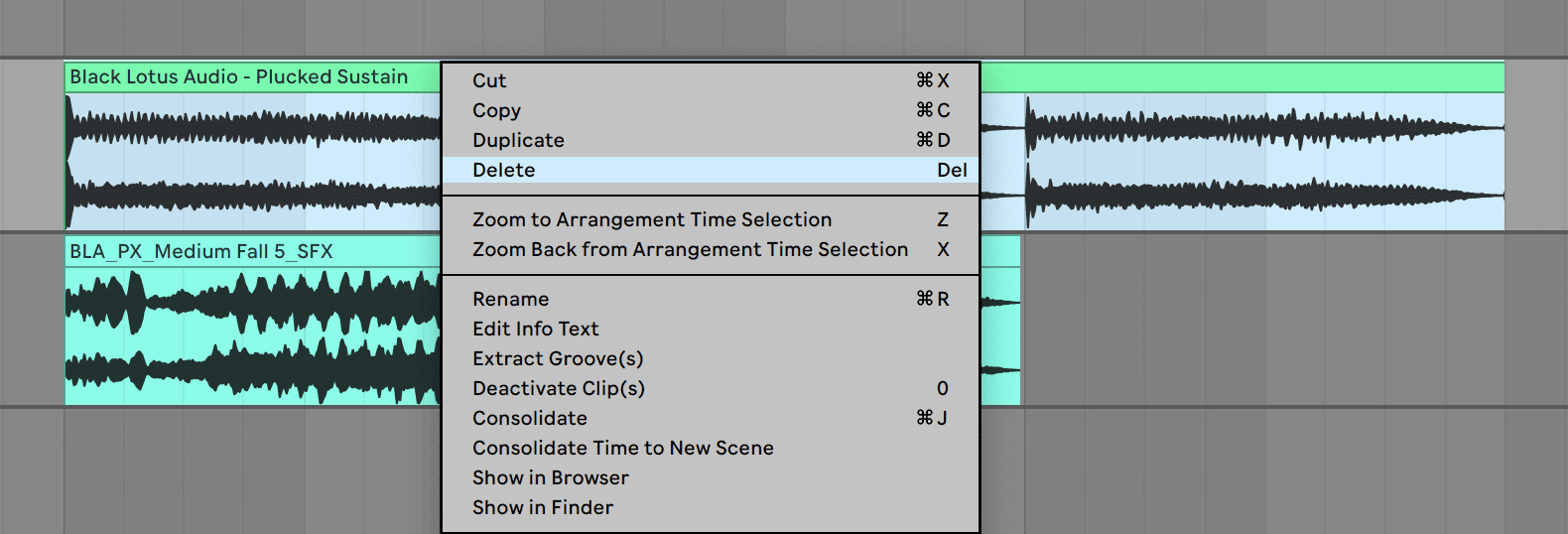Click the Medium Fall 5 SFX waveform

tap(252, 335)
